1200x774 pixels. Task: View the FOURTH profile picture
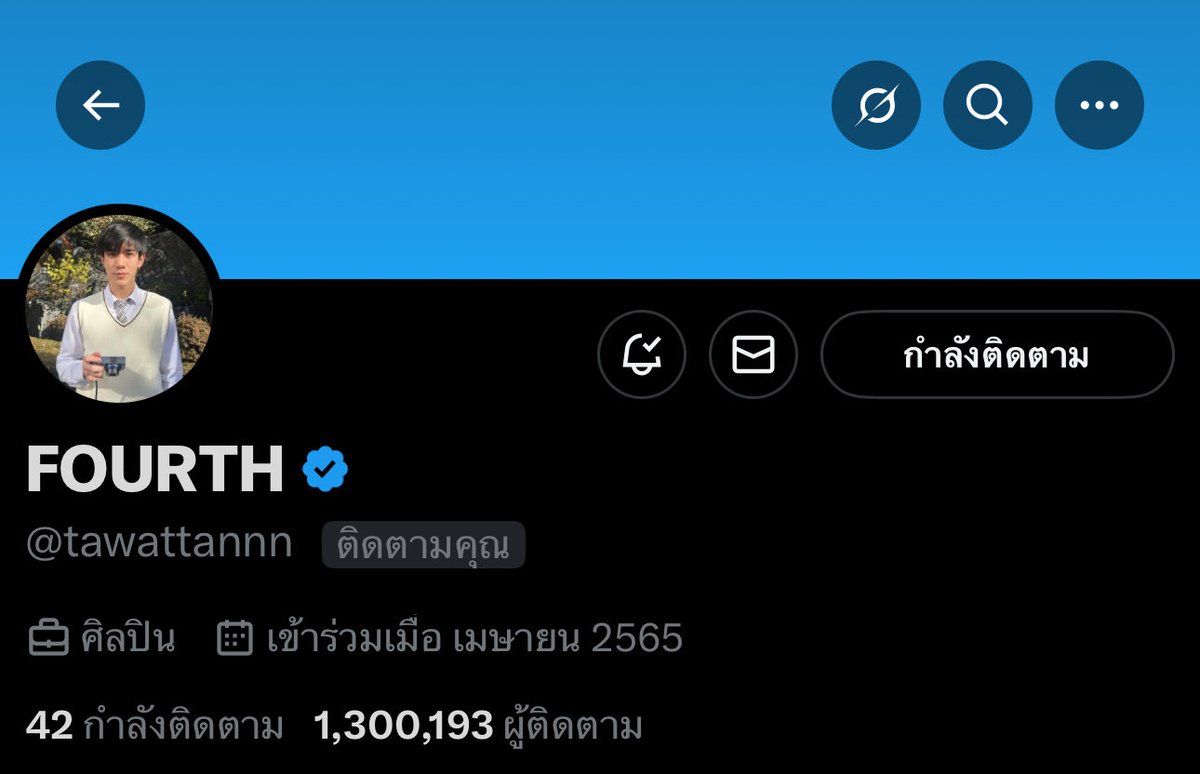tap(119, 308)
